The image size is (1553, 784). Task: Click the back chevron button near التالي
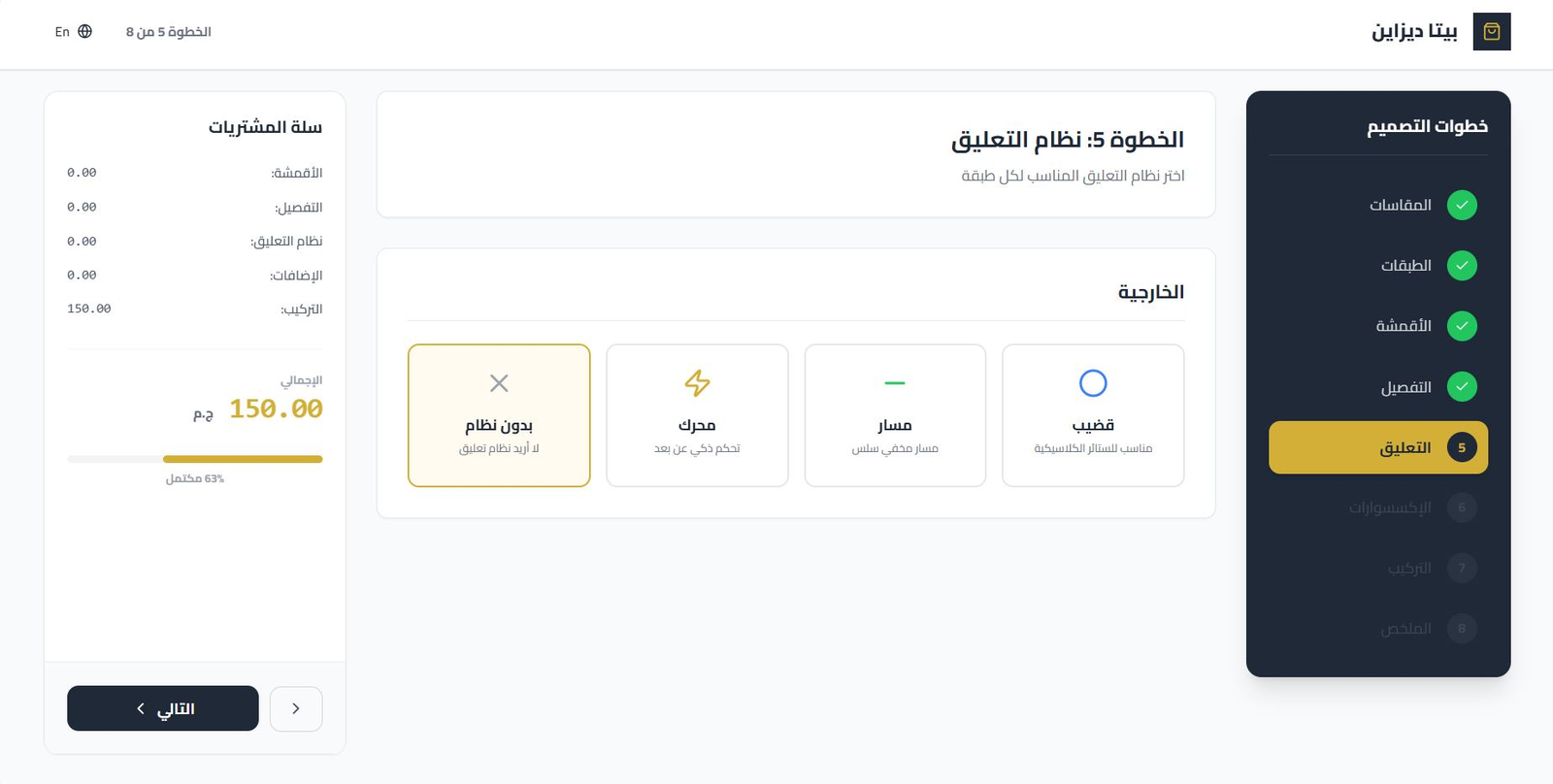296,708
